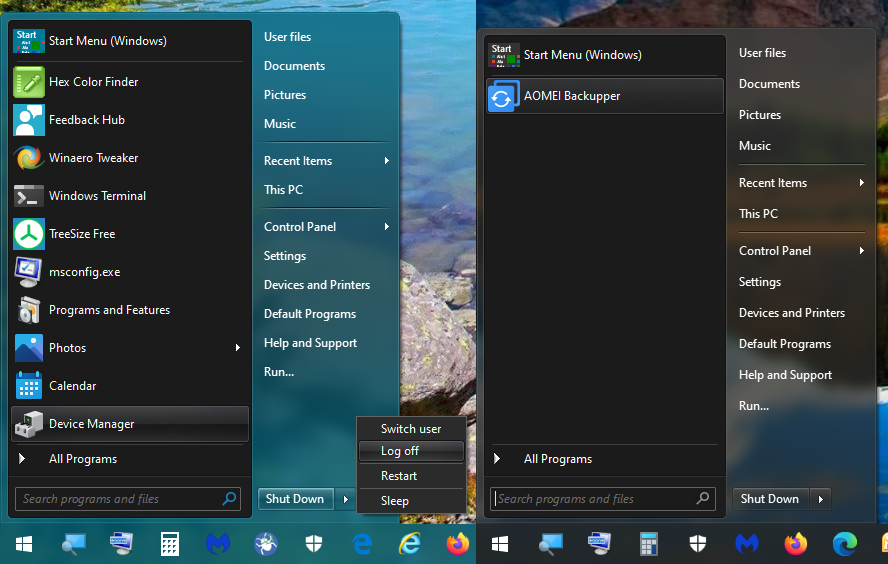
Task: Select Log off from the power menu
Action: tap(410, 452)
